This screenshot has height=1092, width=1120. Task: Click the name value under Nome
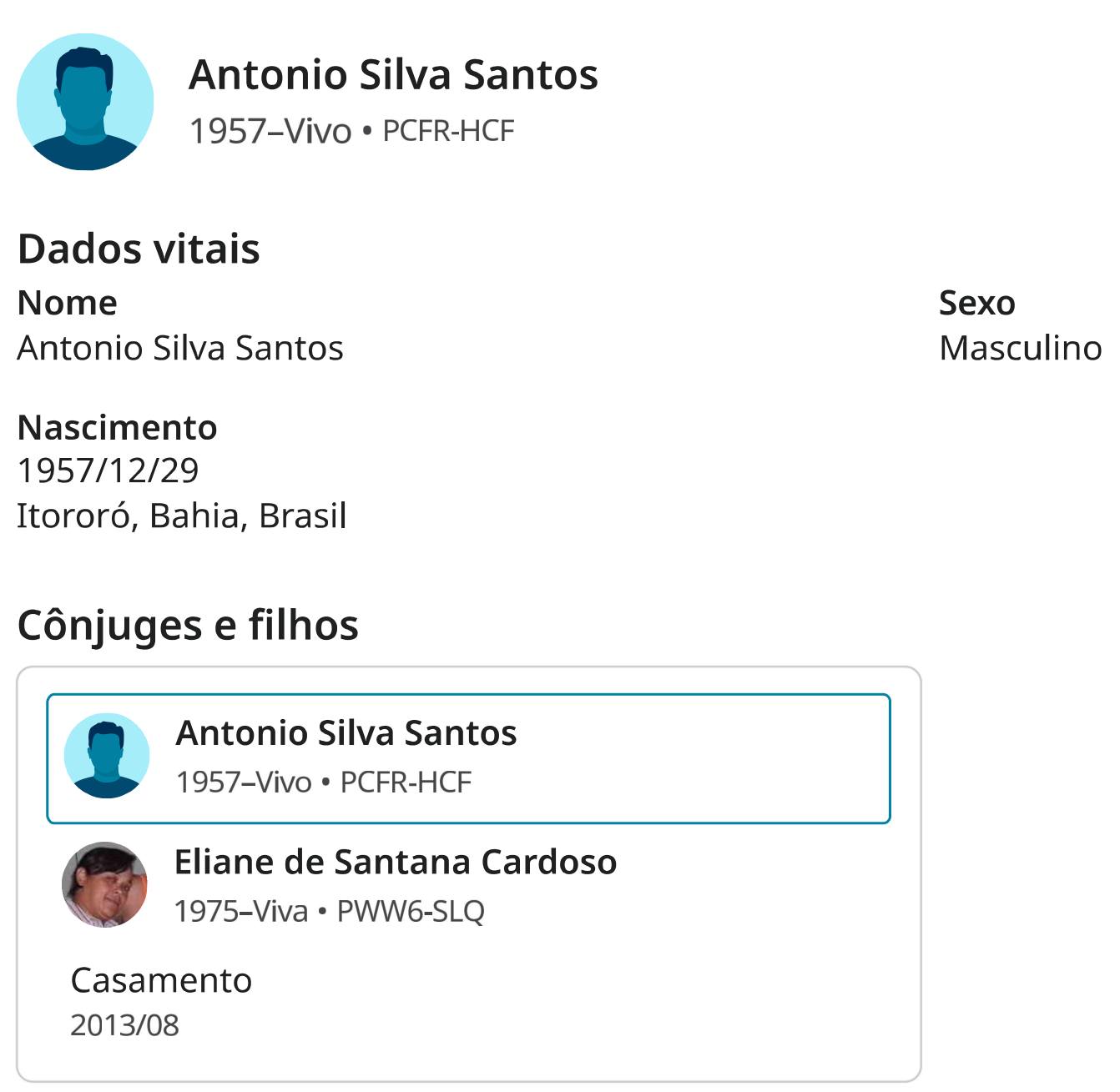180,348
